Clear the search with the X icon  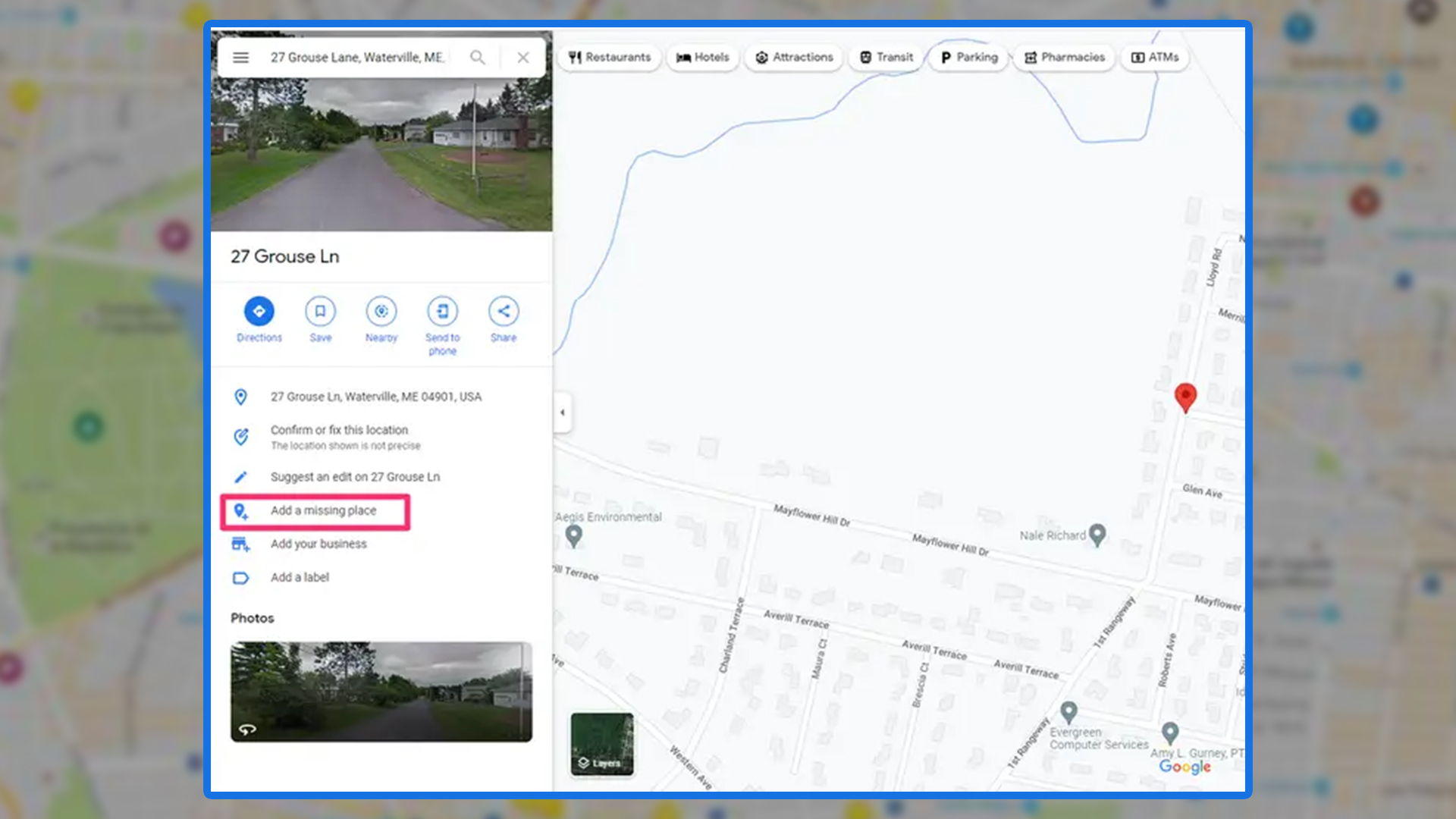pos(523,58)
